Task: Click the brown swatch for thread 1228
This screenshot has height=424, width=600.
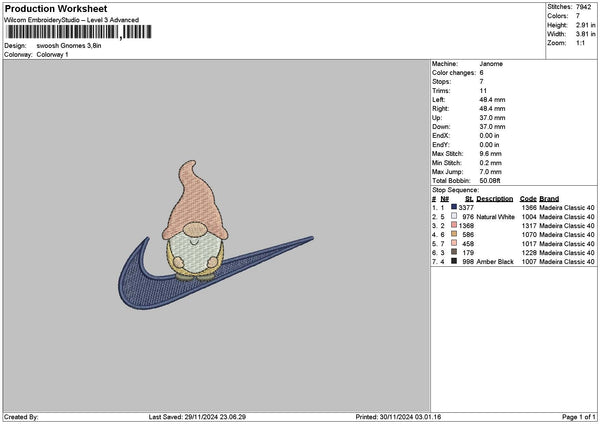Action: [x=454, y=252]
